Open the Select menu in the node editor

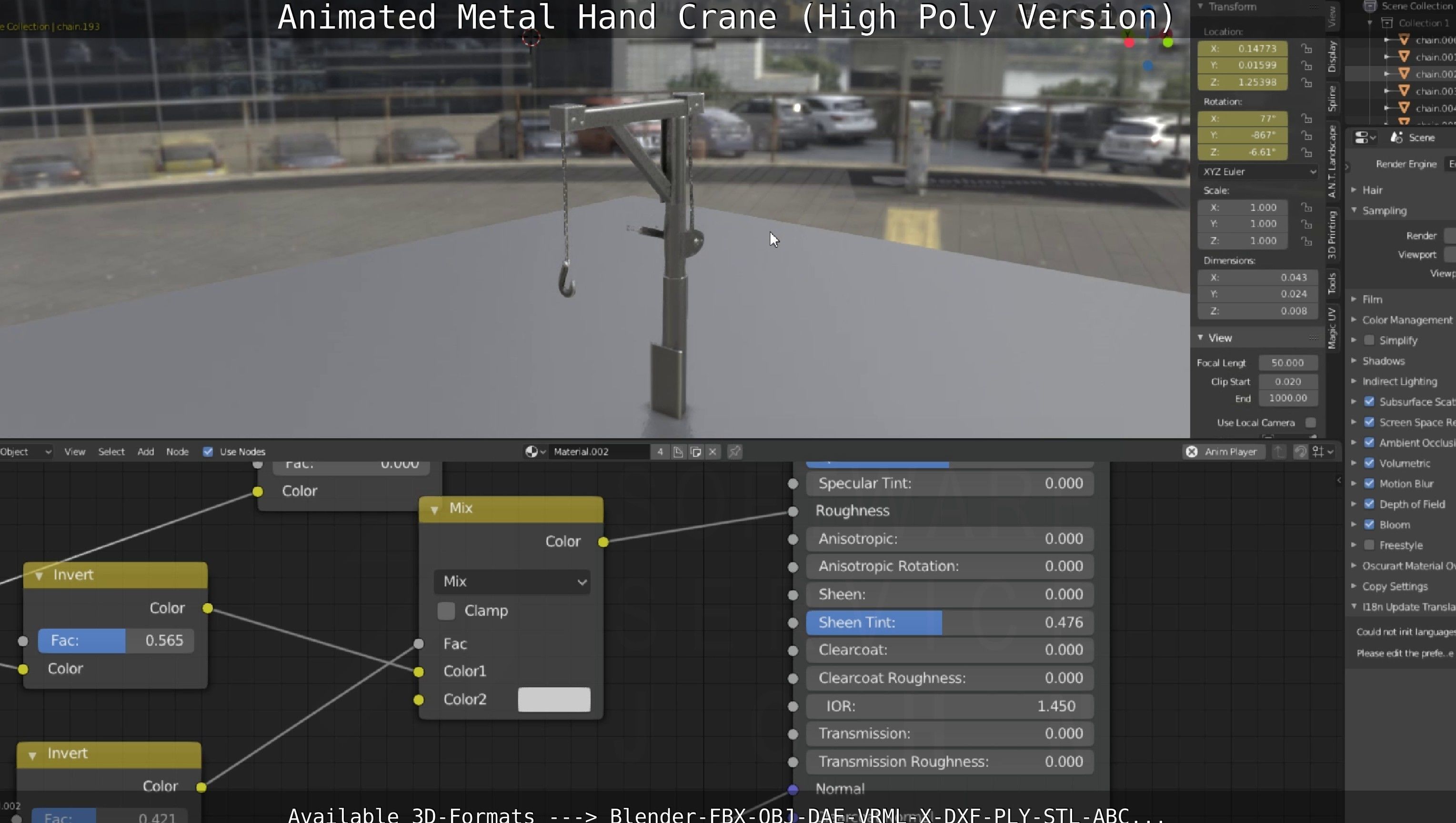111,452
